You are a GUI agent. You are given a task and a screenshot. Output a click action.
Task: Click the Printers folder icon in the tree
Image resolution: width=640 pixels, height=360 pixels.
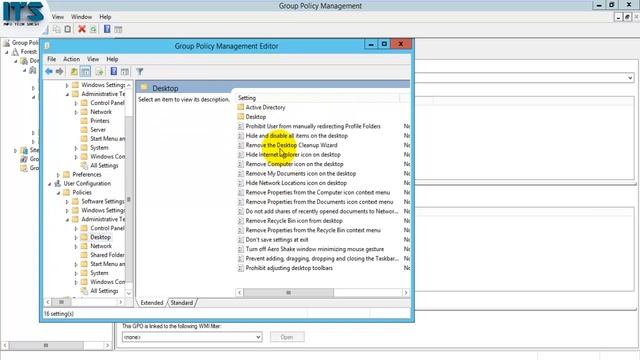(x=84, y=120)
